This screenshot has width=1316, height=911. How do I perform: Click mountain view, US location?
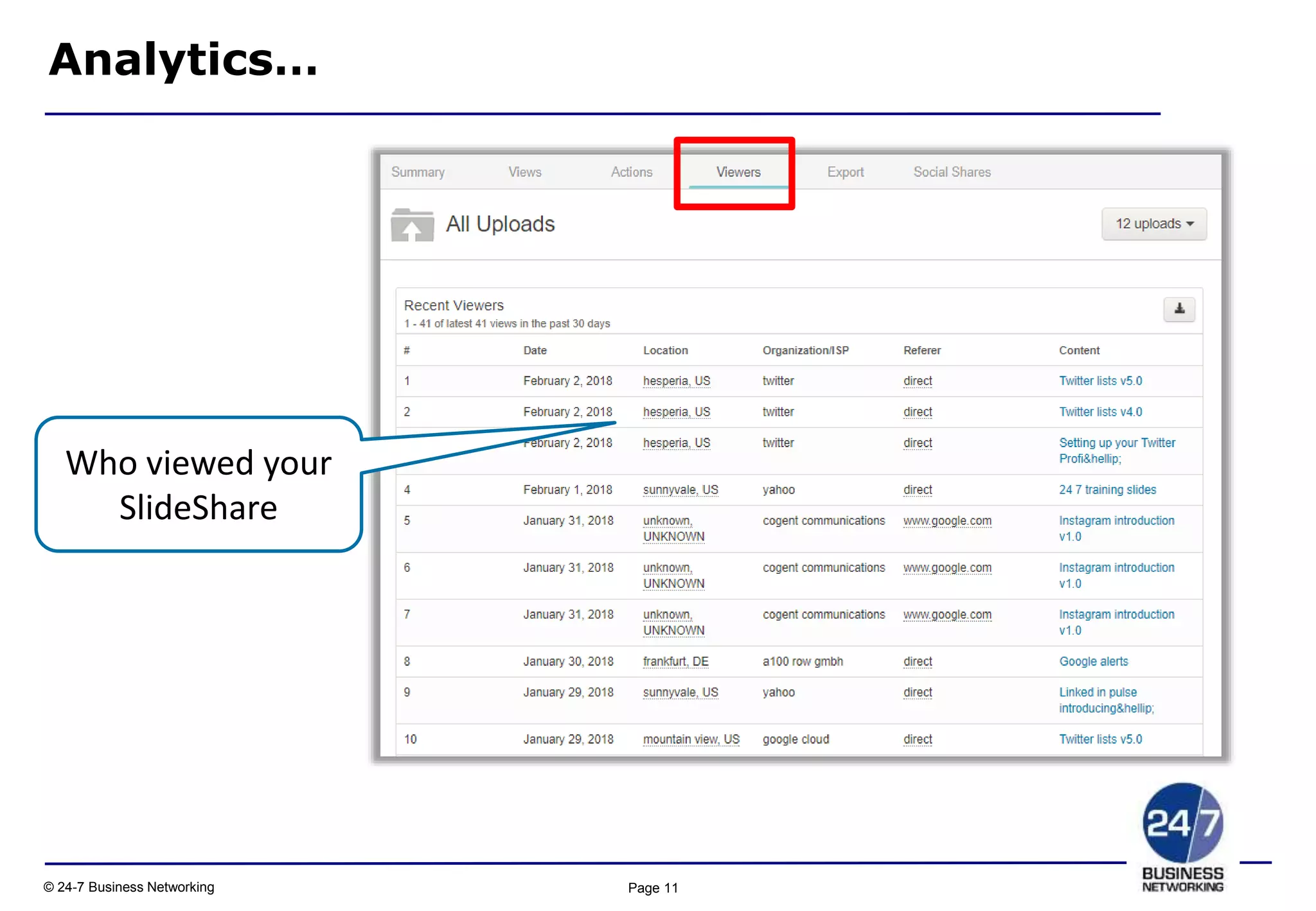(x=691, y=739)
